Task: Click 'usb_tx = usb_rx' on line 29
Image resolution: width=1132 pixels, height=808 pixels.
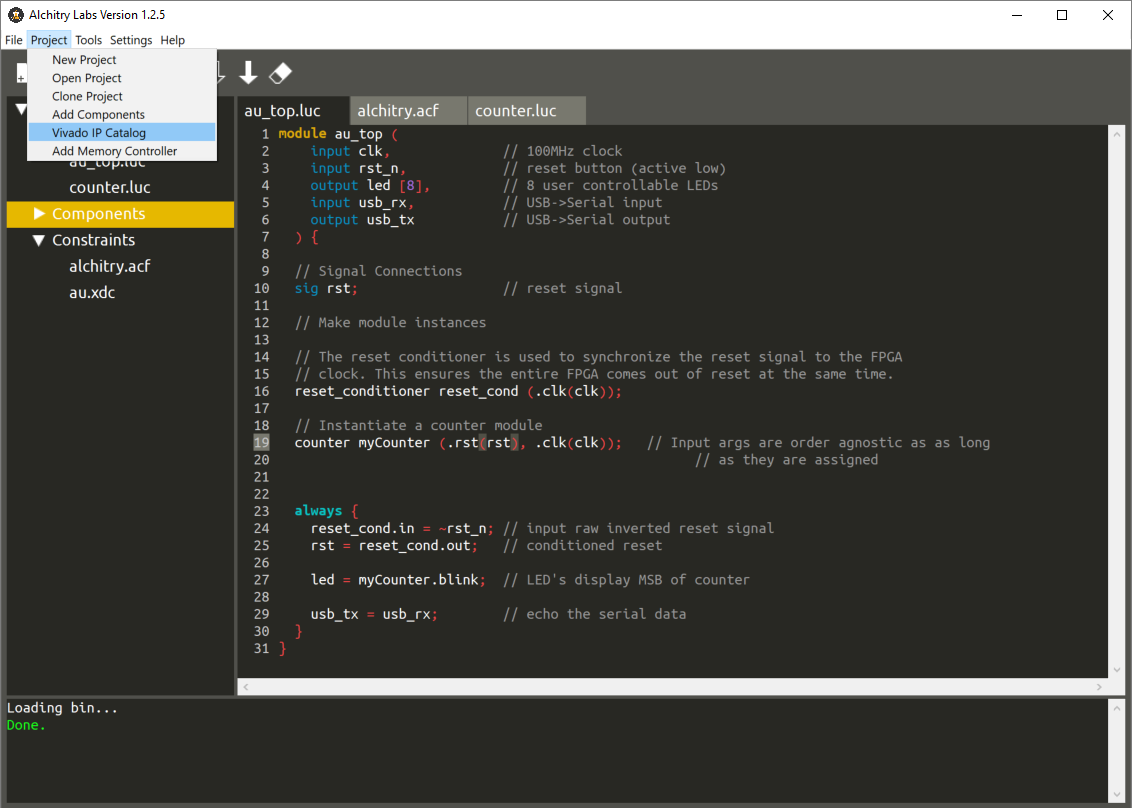Action: [370, 614]
